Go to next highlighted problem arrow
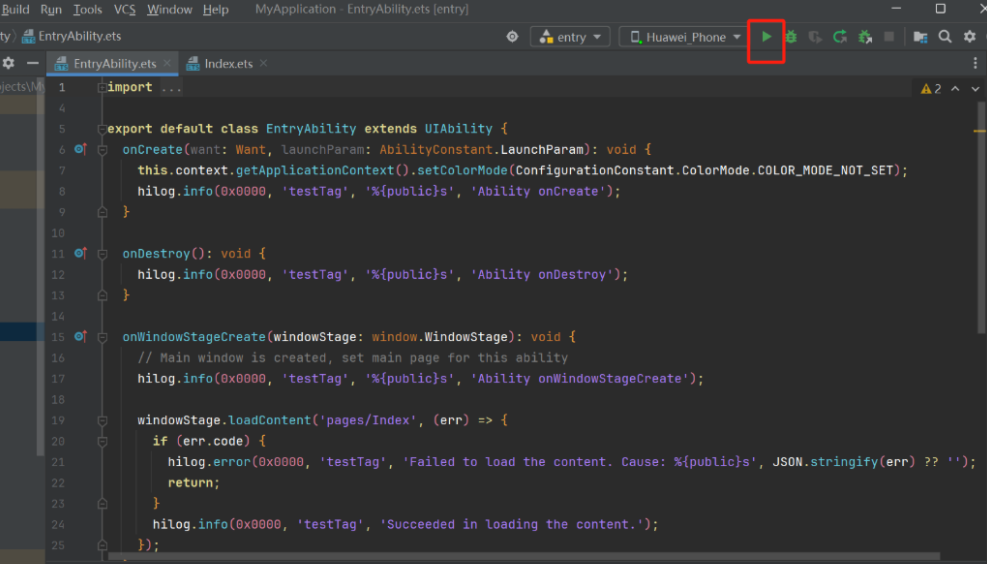Image resolution: width=987 pixels, height=564 pixels. coord(975,89)
